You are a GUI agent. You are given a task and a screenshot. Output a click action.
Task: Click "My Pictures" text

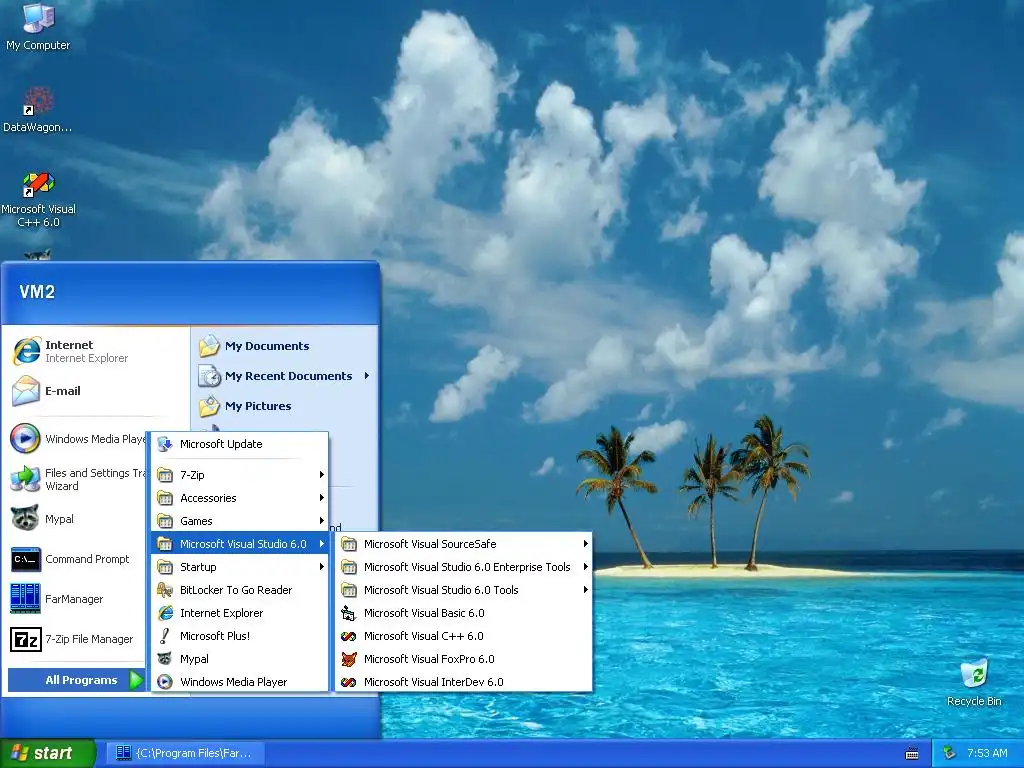pyautogui.click(x=258, y=406)
